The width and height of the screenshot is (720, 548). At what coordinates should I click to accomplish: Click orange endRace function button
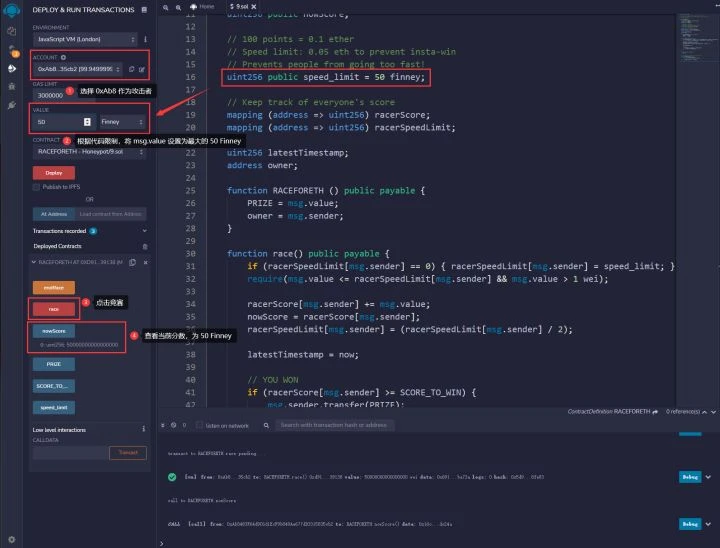(54, 288)
